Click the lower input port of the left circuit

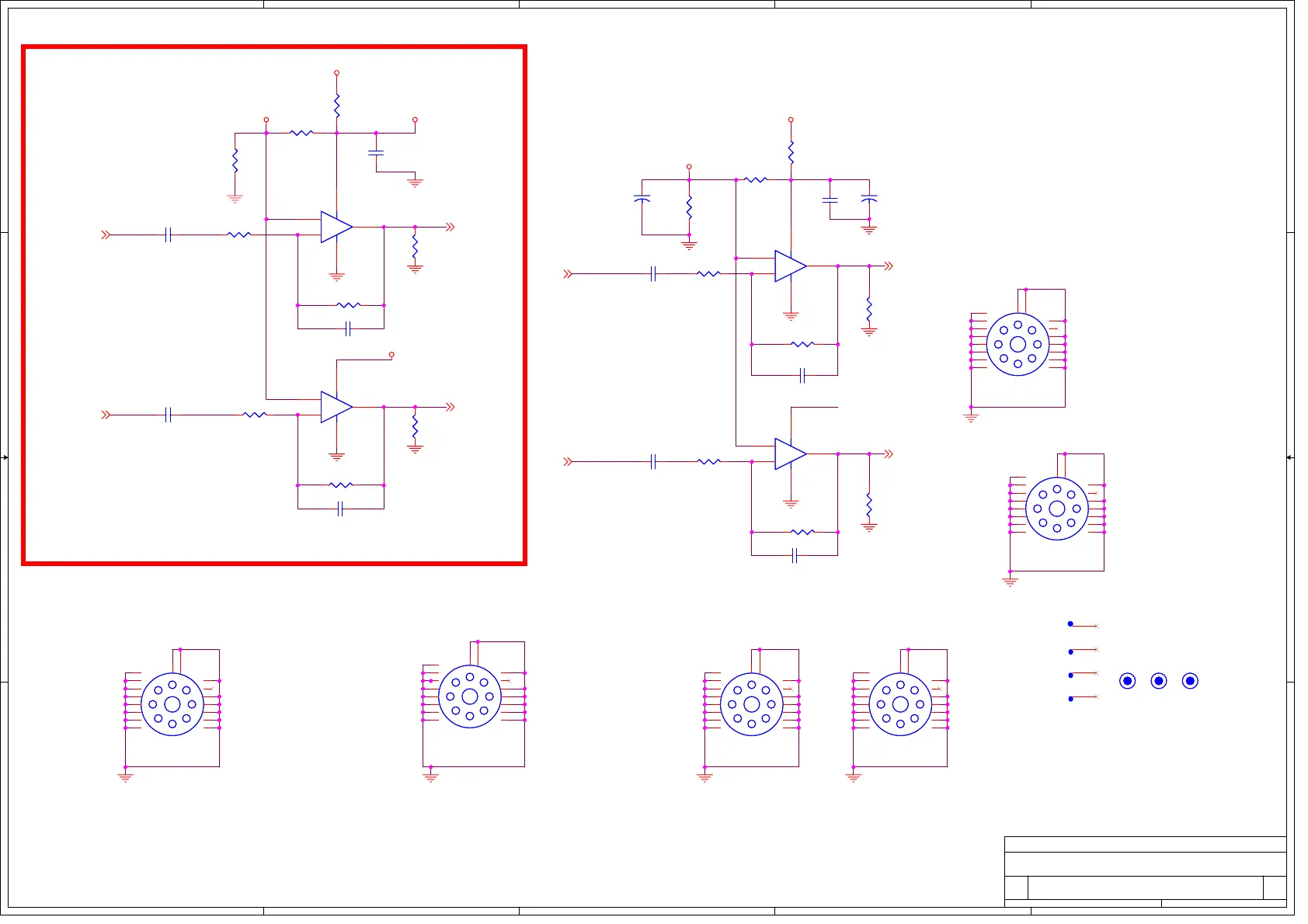pos(106,415)
